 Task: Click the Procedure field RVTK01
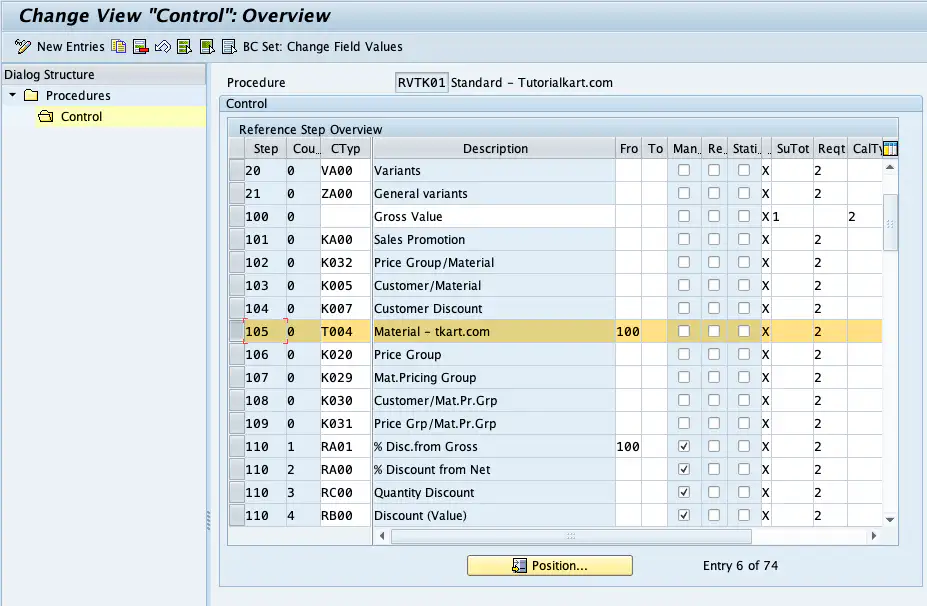click(422, 83)
